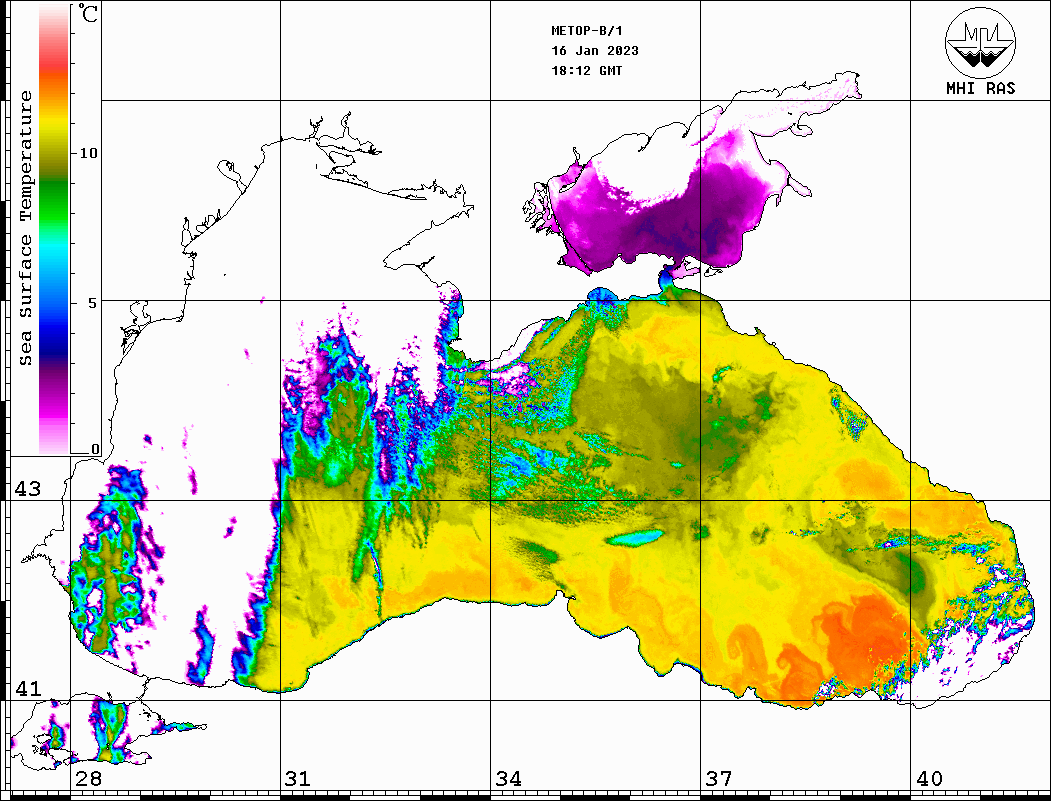Screen dimensions: 1051x801
Task: Click the 'MHI RAS' text label
Action: point(980,88)
